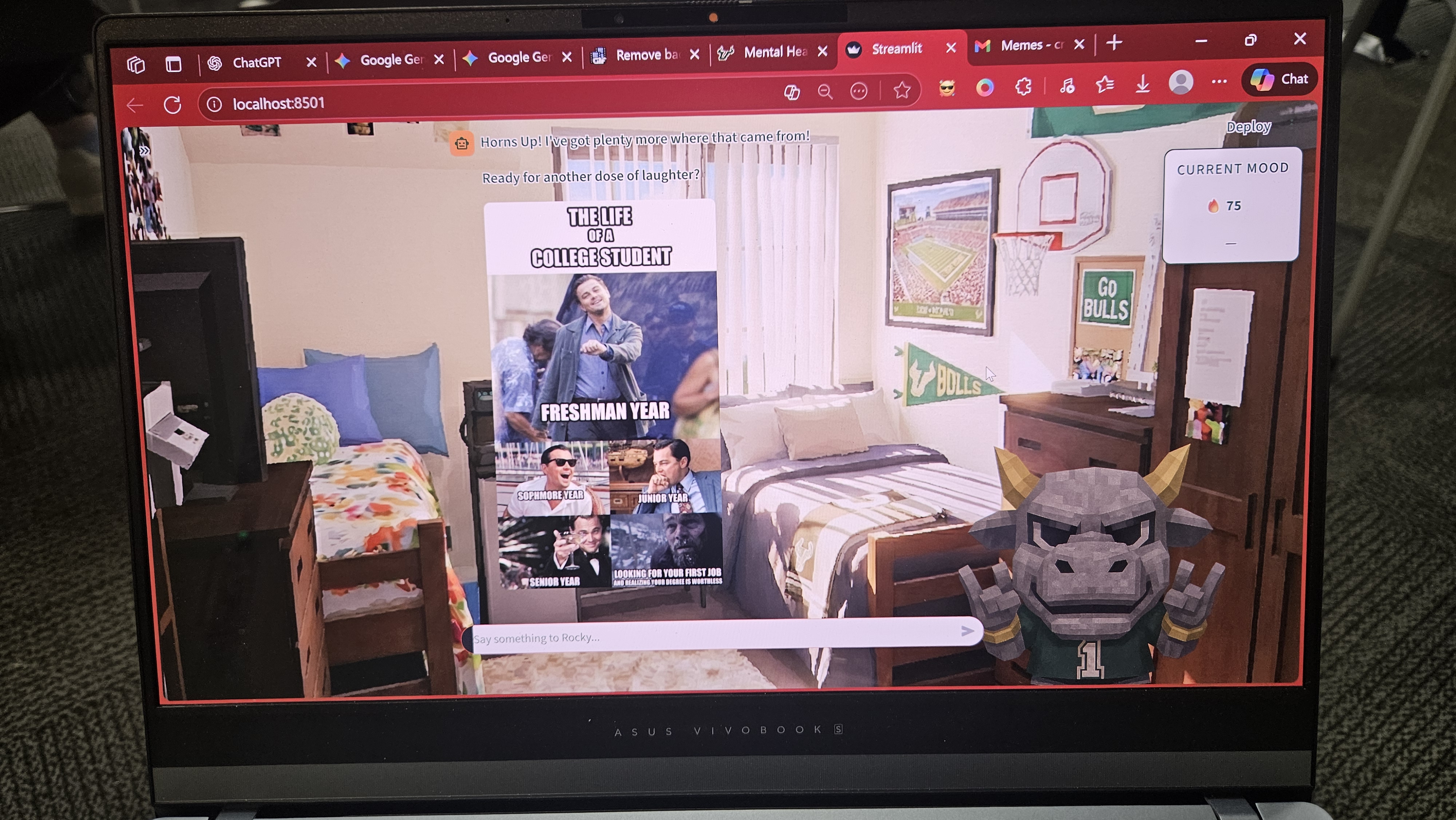
Task: Click the user profile avatar icon
Action: (1180, 83)
